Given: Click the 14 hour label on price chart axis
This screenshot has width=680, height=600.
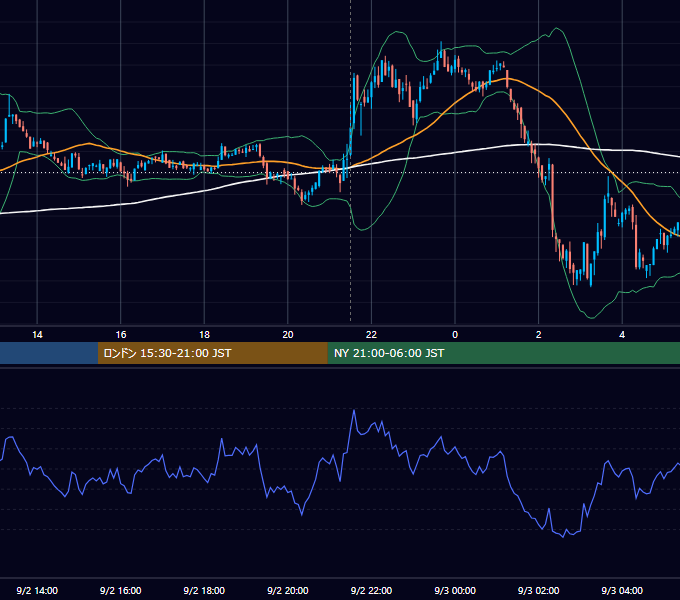Looking at the screenshot, I should click(37, 335).
